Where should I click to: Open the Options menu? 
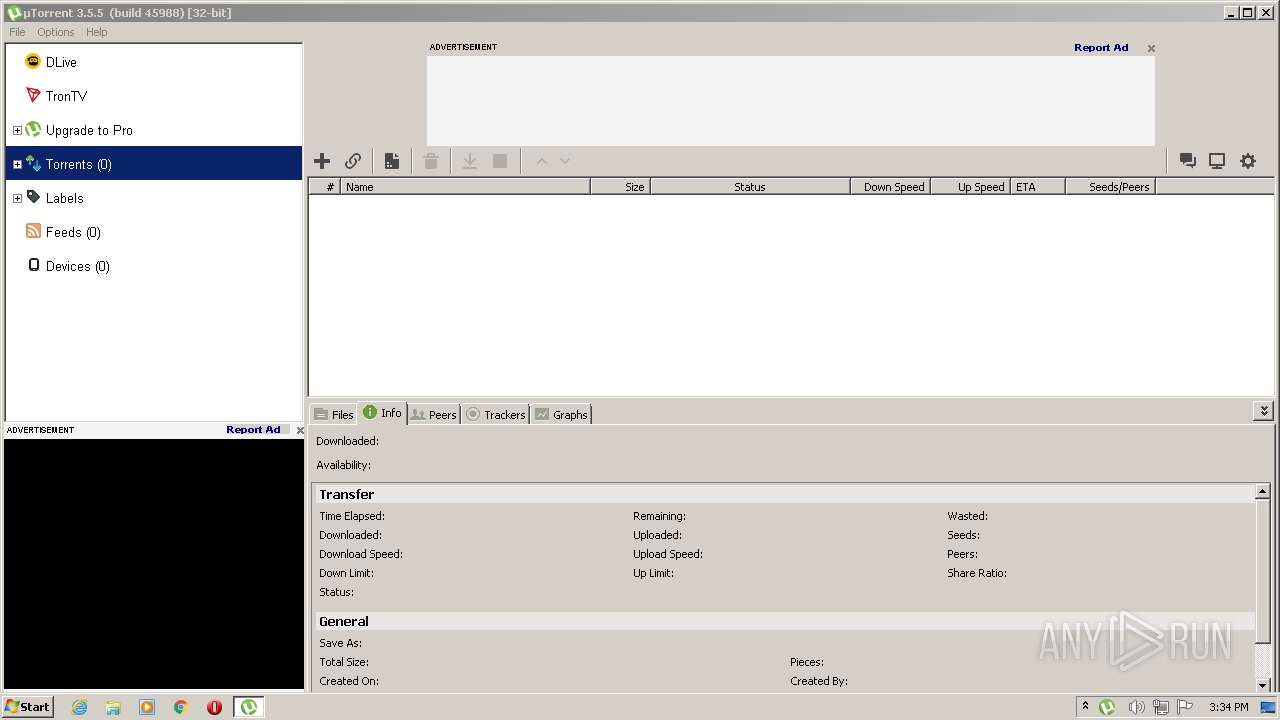(x=56, y=32)
